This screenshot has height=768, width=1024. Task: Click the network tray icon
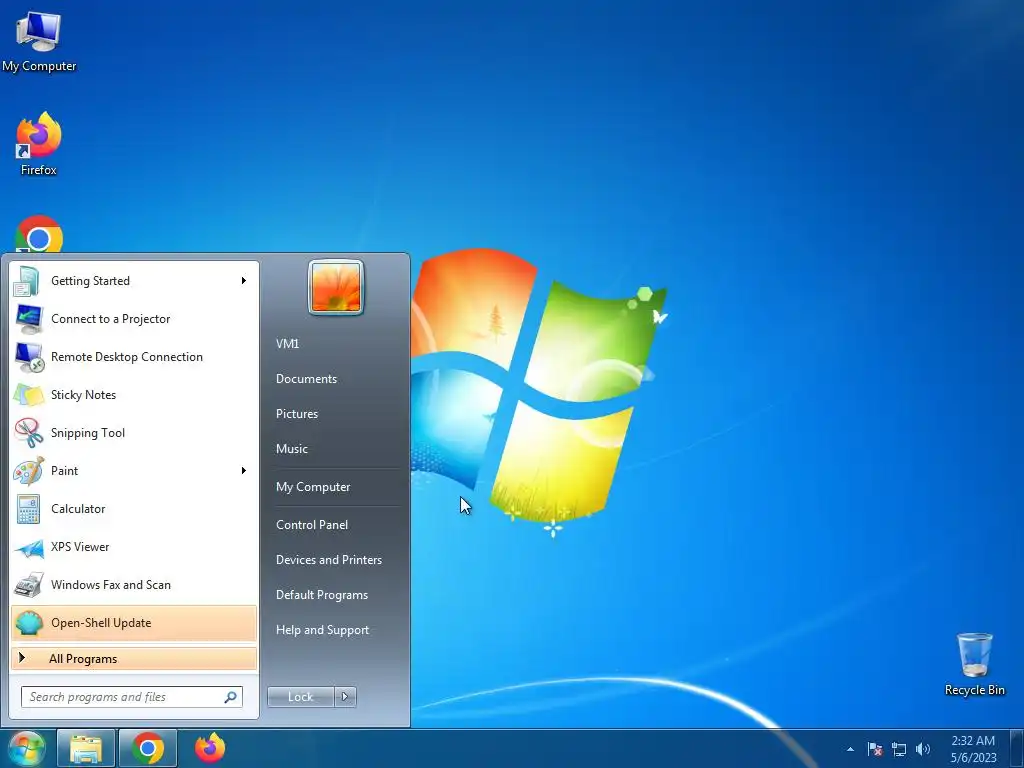tap(899, 749)
